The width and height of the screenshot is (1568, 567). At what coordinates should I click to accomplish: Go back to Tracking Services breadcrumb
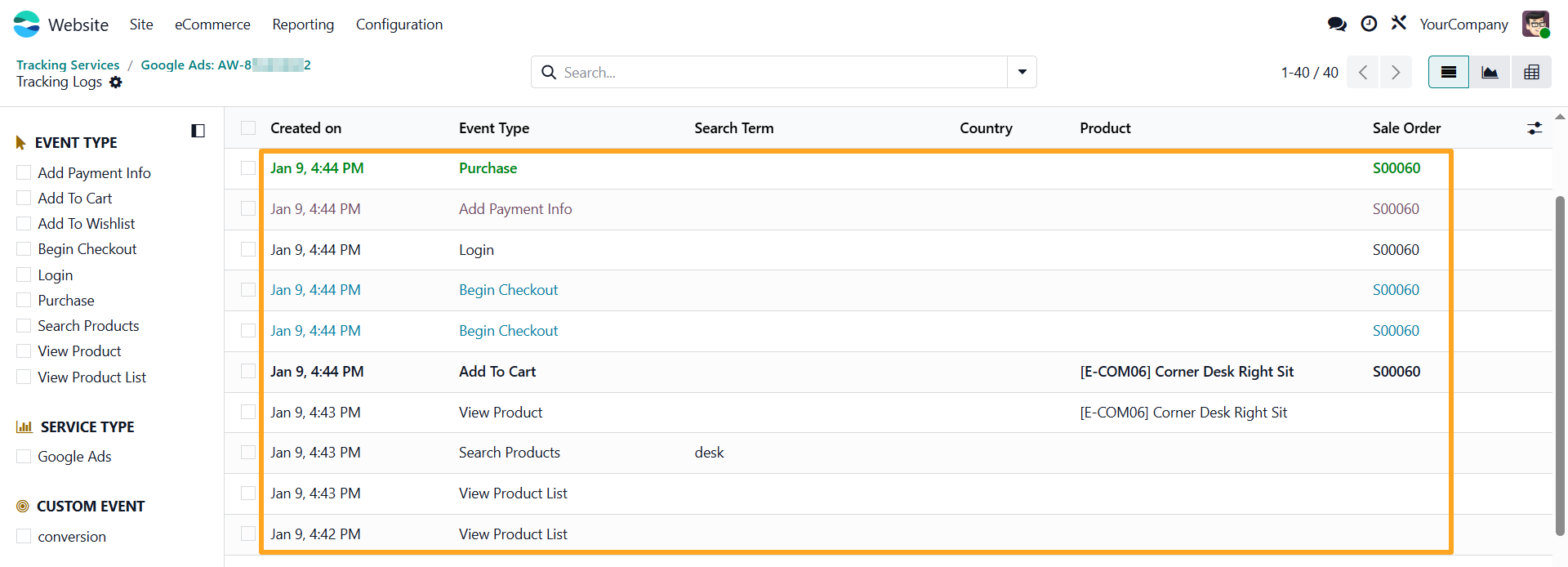[68, 65]
